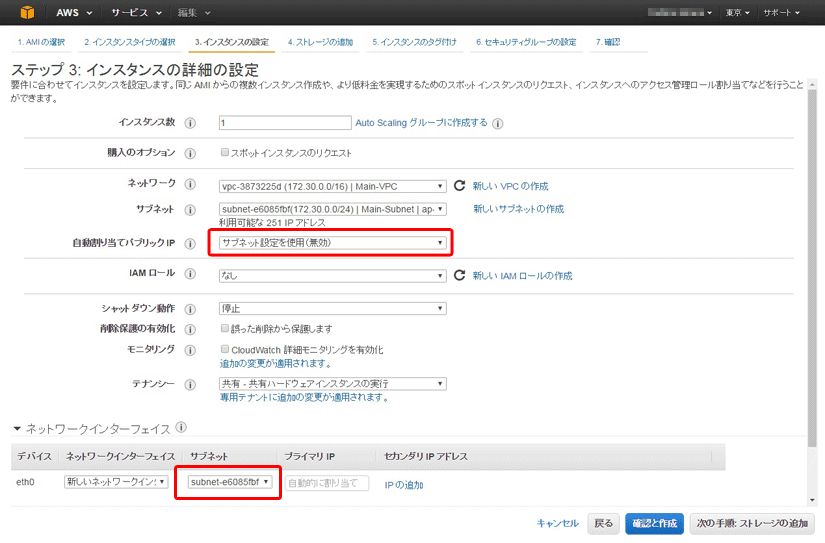Open the シャットダウン動作 dropdown
Viewport: 825px width, 543px height.
point(332,309)
